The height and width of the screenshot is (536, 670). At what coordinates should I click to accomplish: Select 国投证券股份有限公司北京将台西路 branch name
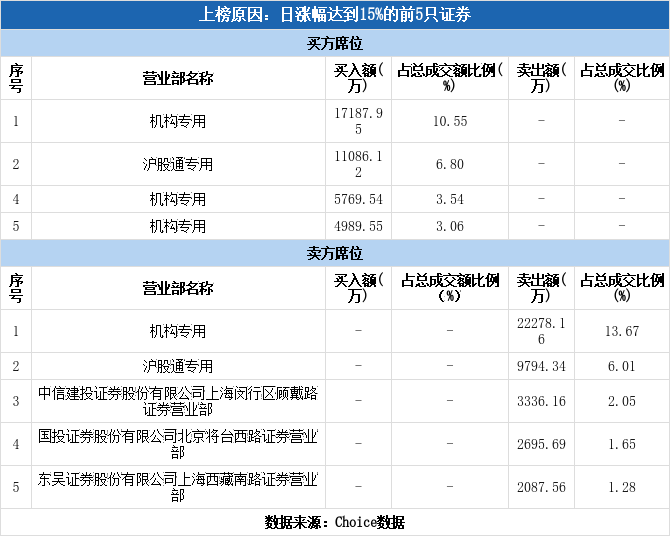coord(178,444)
